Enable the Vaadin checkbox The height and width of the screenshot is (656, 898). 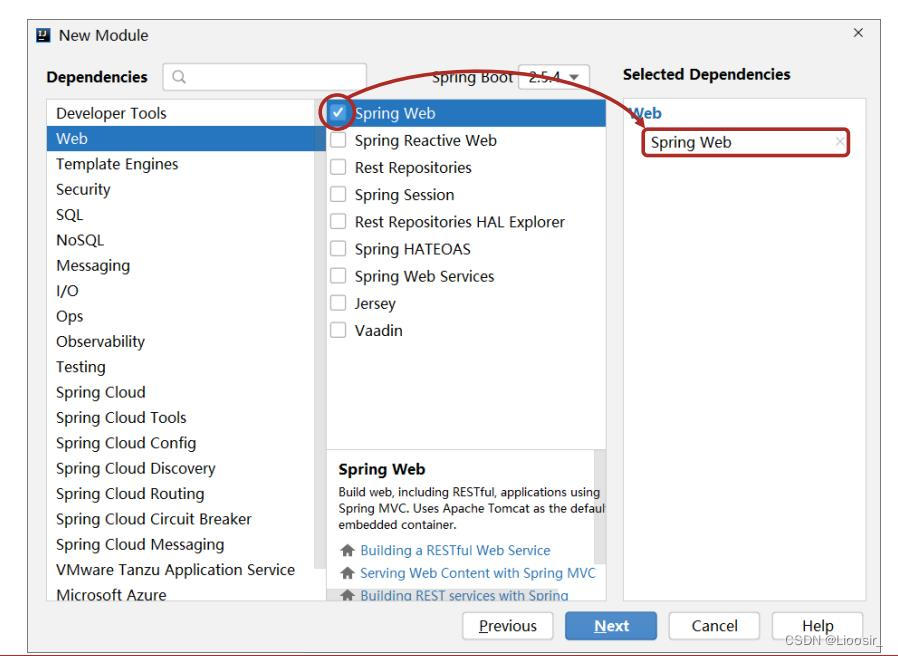338,330
